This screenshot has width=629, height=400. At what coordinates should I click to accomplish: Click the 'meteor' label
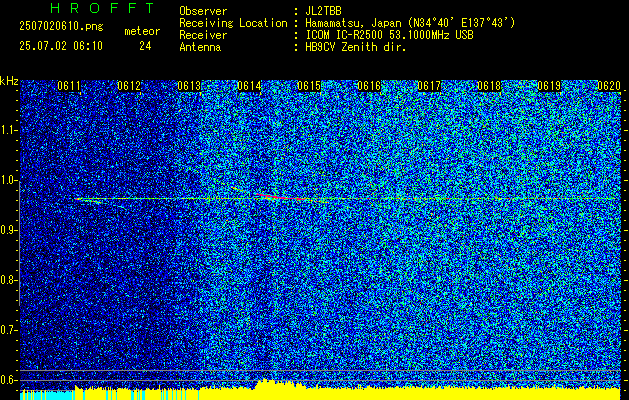[x=142, y=31]
